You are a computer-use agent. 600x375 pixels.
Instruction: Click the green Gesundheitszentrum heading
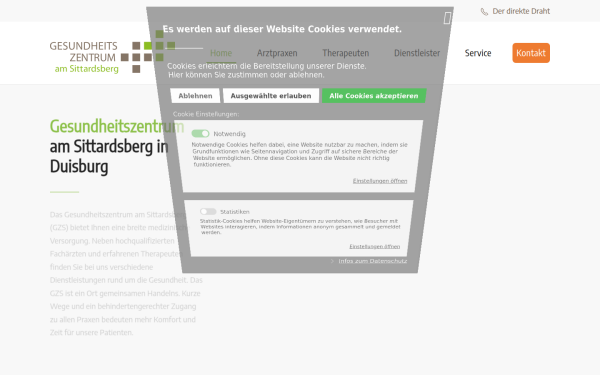117,126
